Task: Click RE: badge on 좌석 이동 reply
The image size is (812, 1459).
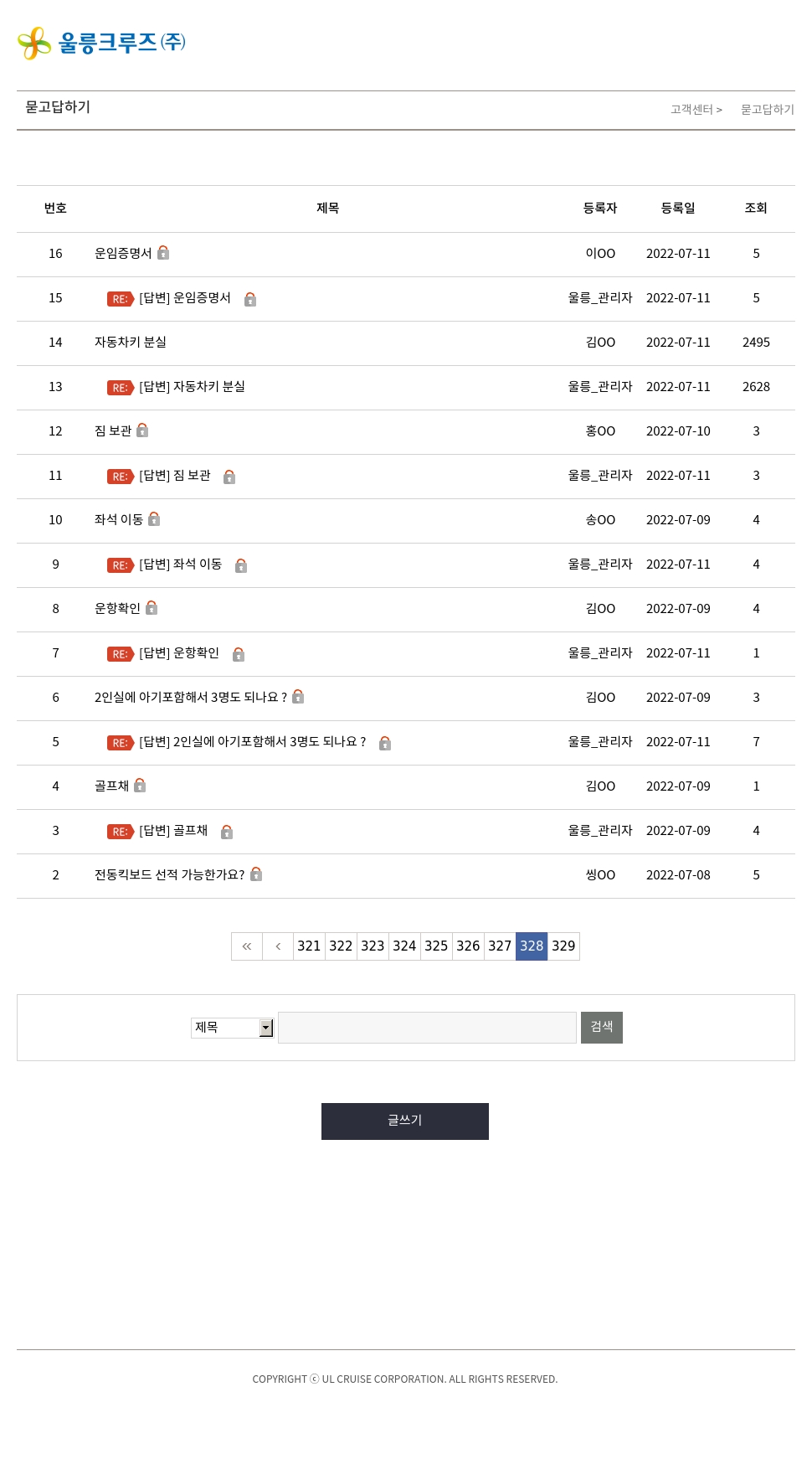Action: tap(120, 565)
